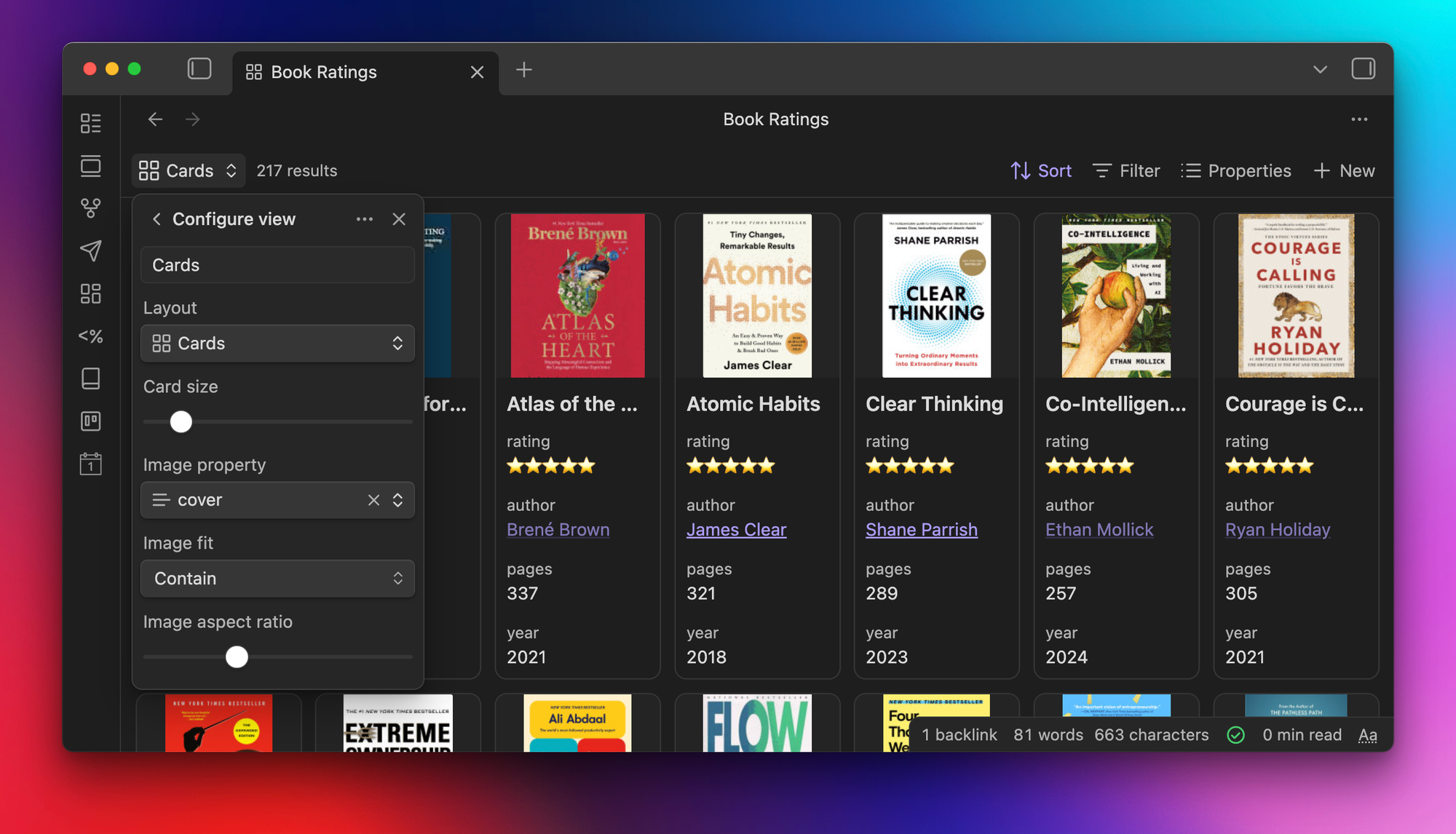Open the kanban board sidebar icon
The height and width of the screenshot is (834, 1456).
(90, 421)
